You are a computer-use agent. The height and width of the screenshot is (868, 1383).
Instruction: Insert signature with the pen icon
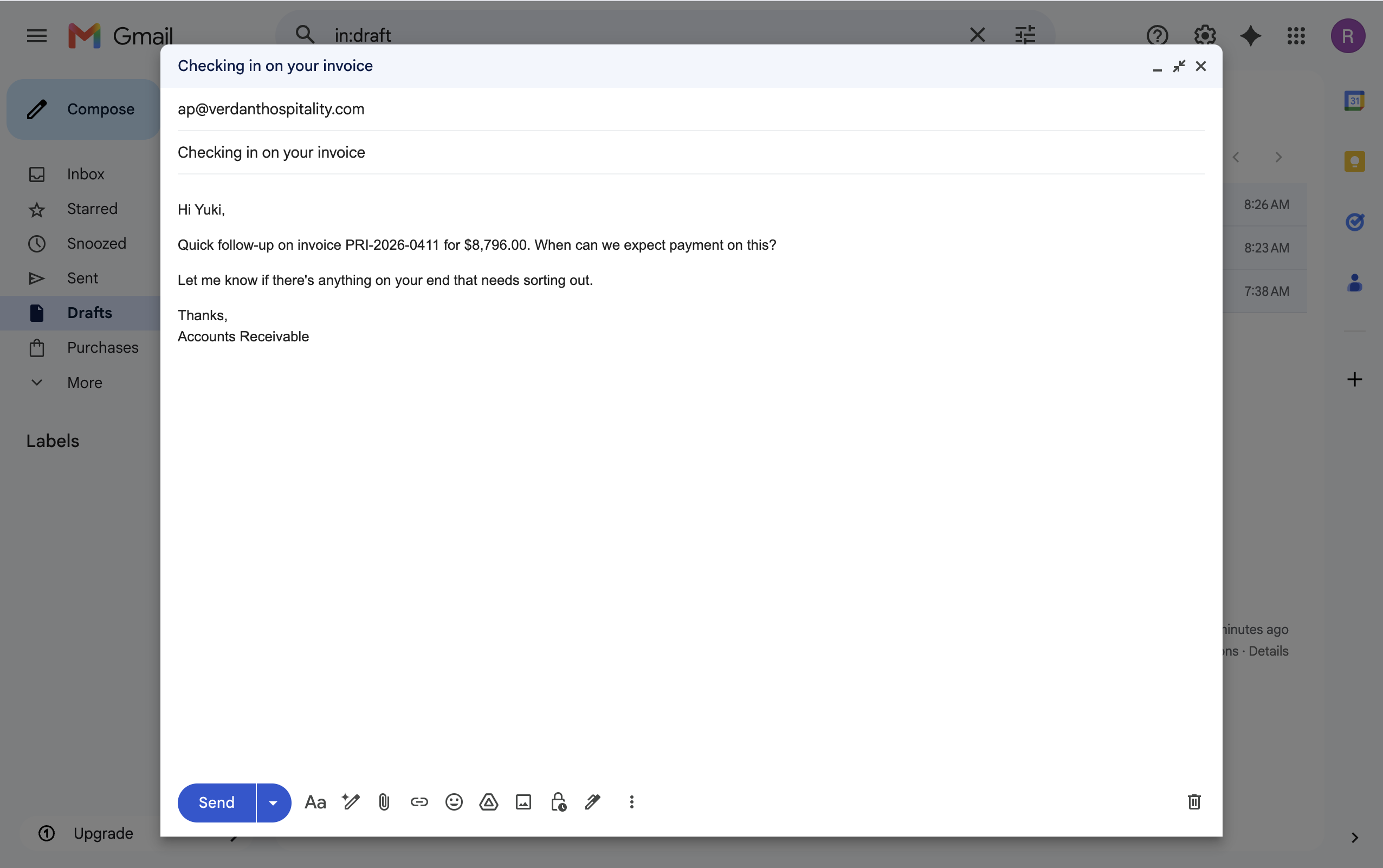pos(592,802)
